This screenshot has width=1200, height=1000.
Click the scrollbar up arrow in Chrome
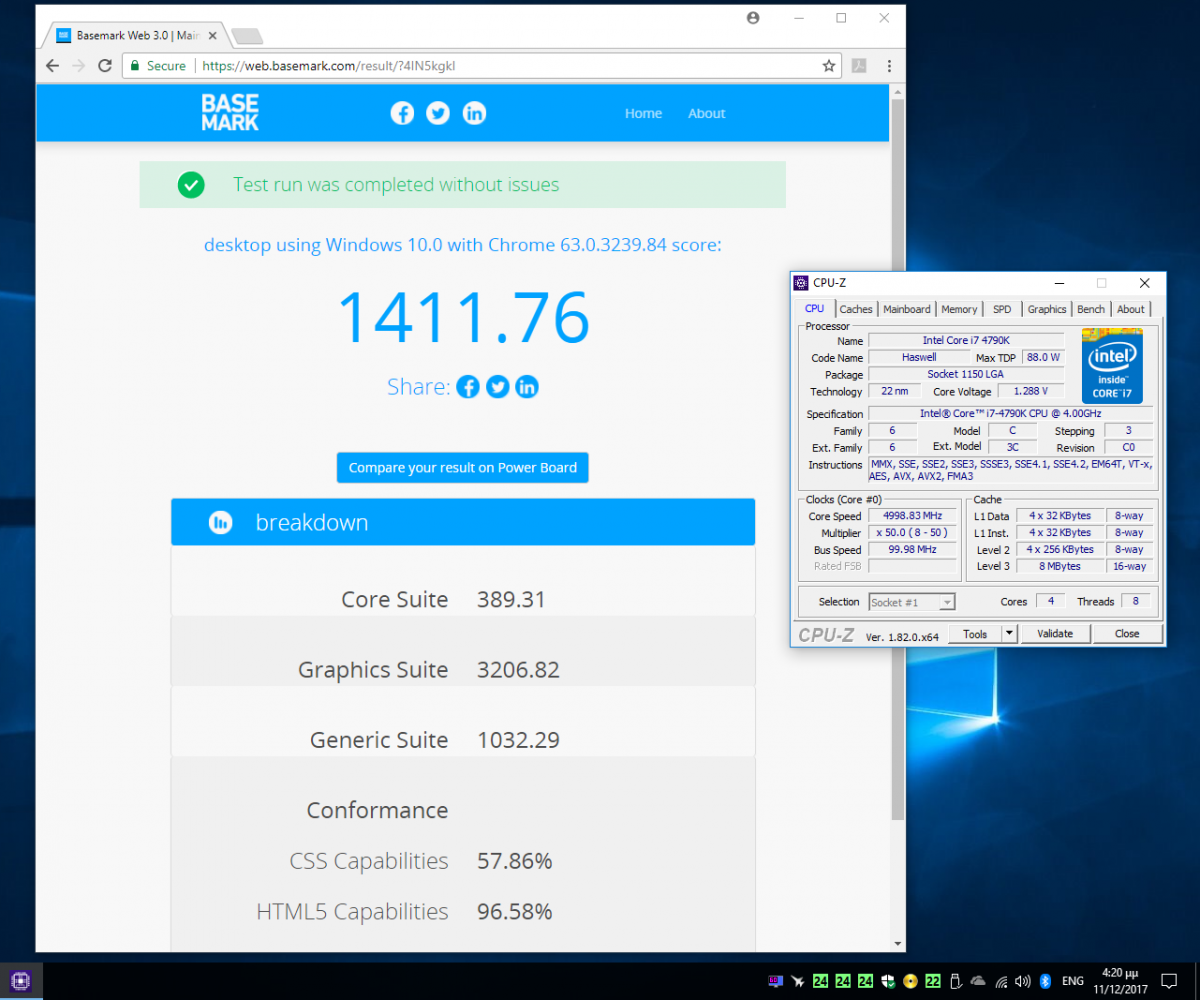[897, 92]
